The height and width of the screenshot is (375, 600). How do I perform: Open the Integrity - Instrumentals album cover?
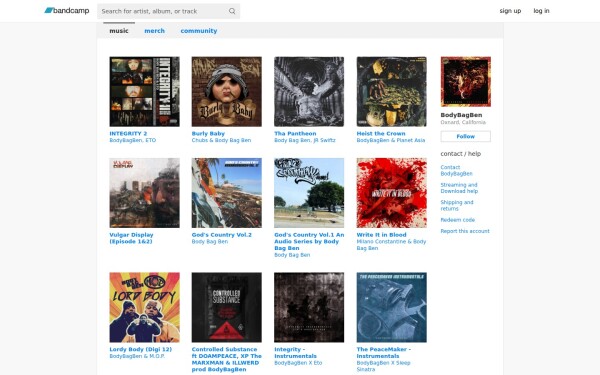[309, 307]
